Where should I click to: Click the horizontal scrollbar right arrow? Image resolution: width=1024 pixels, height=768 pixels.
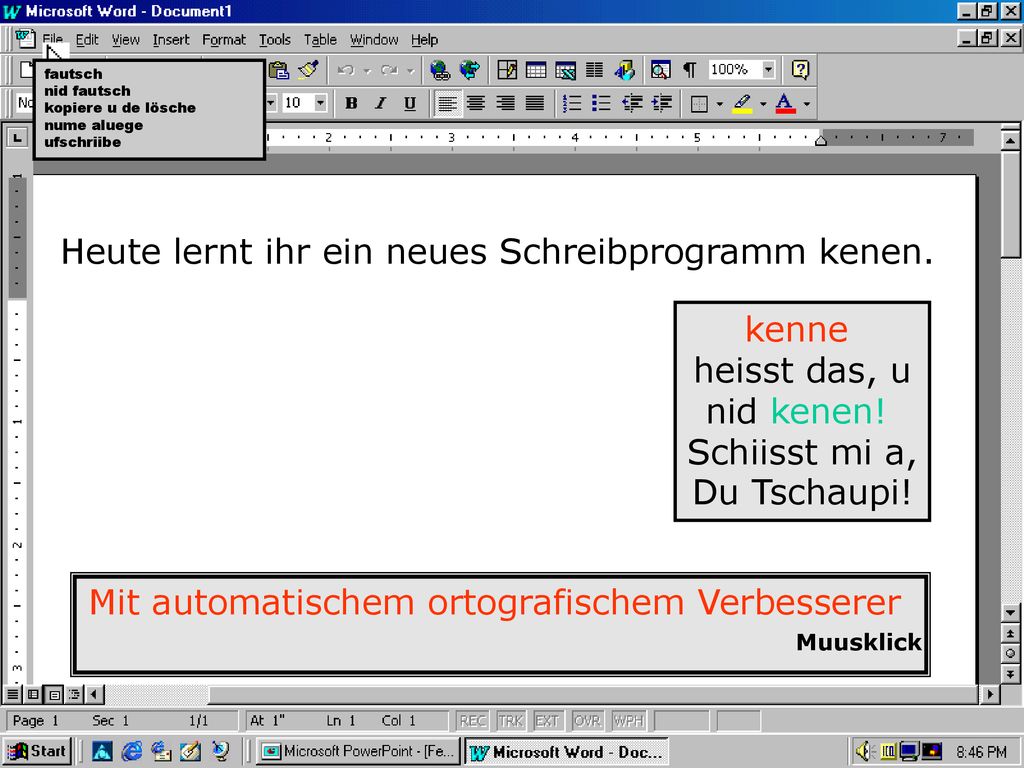tap(991, 694)
